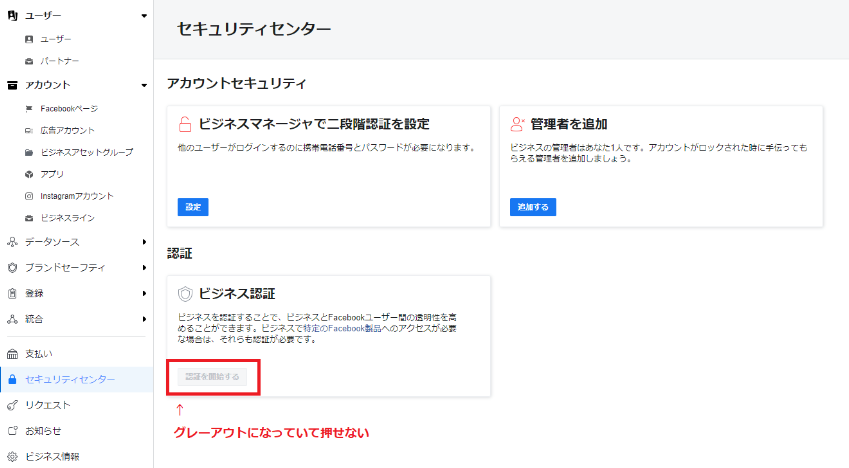Click the 統合 connection icon
Viewport: 849px width, 468px height.
click(x=12, y=319)
